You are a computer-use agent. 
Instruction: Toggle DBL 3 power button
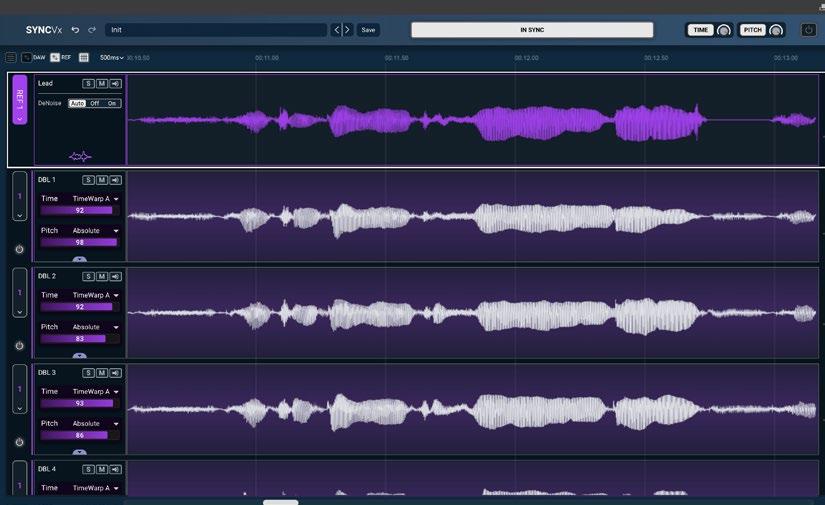(19, 442)
